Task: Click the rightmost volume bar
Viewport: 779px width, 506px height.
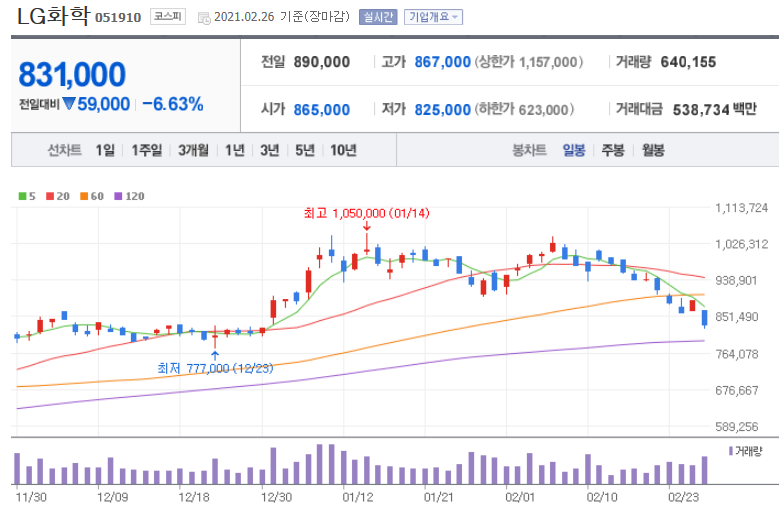Action: [x=704, y=470]
